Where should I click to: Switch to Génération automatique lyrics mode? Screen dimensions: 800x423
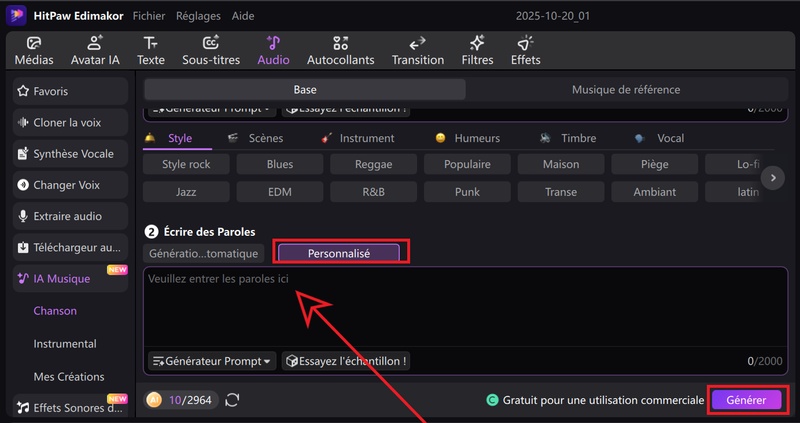click(204, 254)
